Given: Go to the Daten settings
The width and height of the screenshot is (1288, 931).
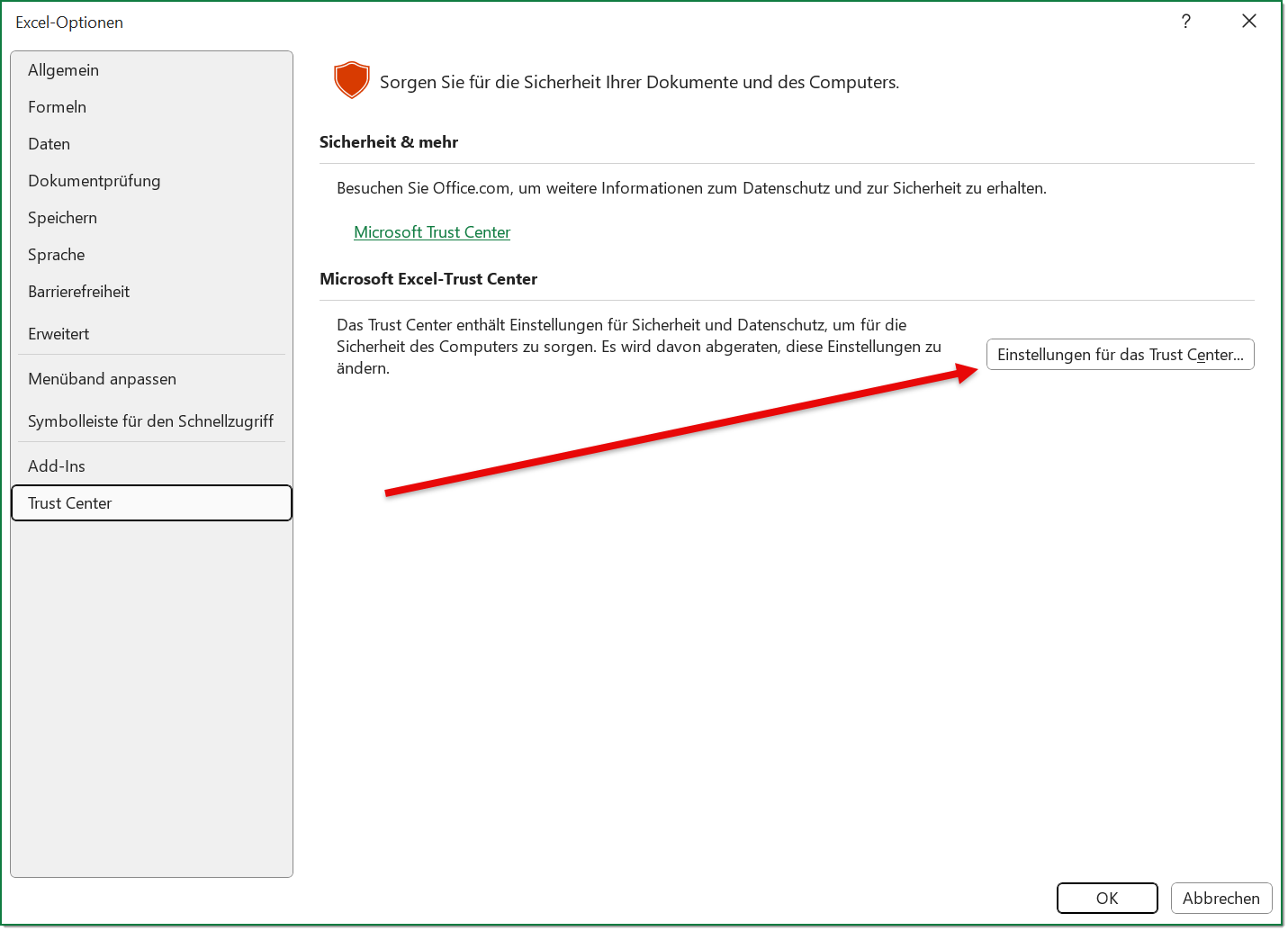Looking at the screenshot, I should 49,144.
